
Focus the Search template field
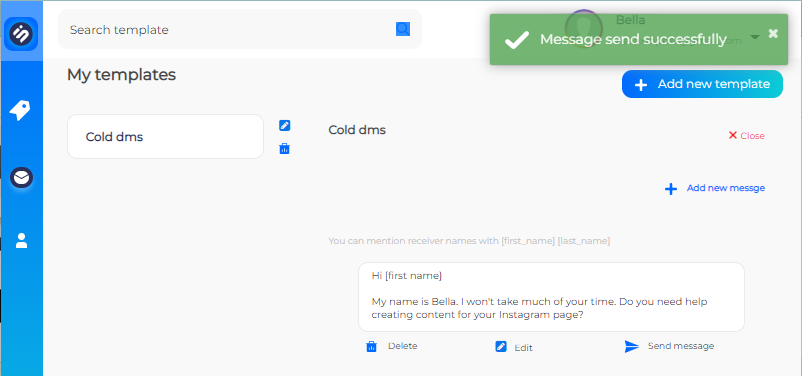pos(231,30)
